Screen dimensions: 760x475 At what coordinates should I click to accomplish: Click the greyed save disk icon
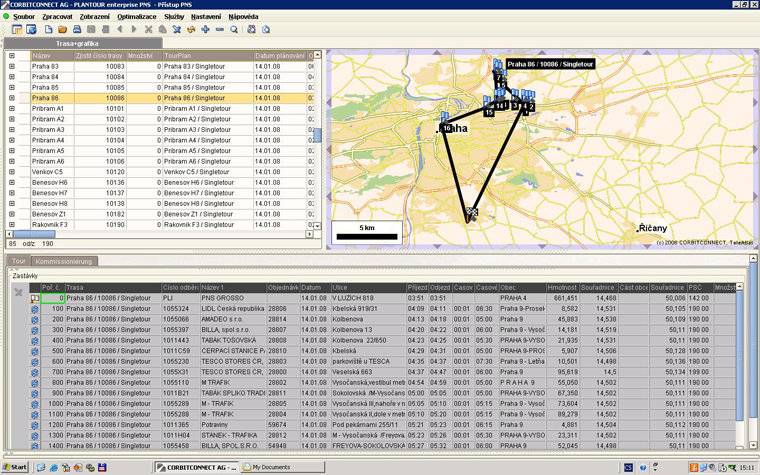point(91,30)
